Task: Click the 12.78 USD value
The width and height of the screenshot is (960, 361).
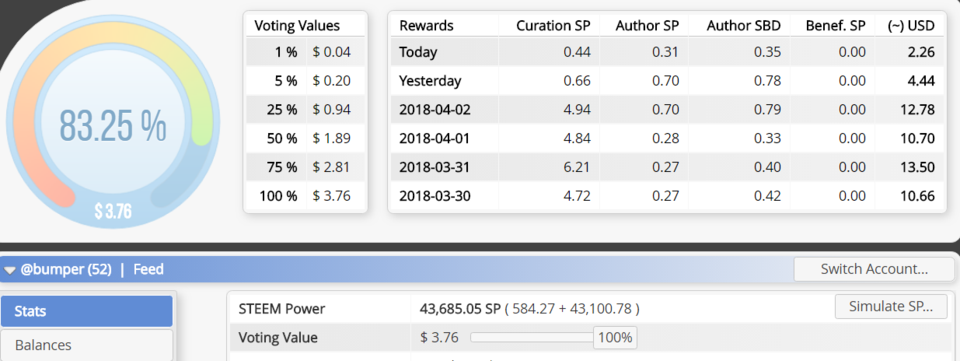Action: click(x=918, y=110)
